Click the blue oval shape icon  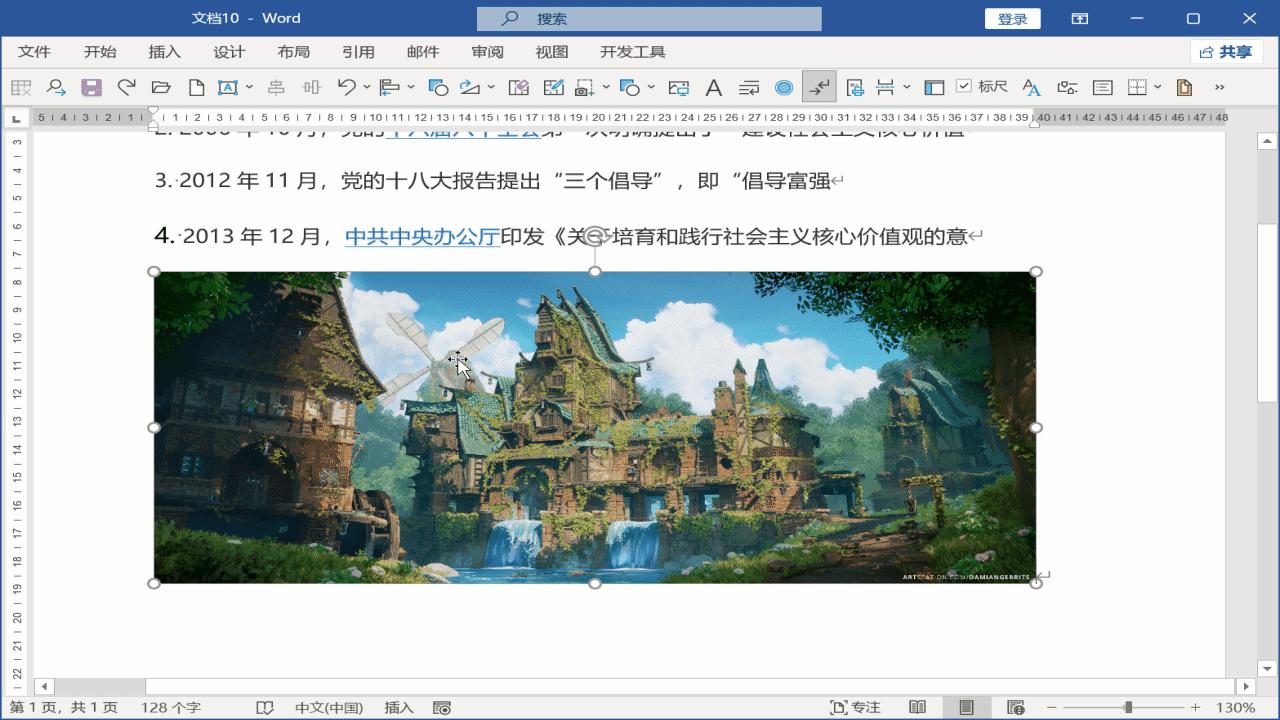[784, 88]
